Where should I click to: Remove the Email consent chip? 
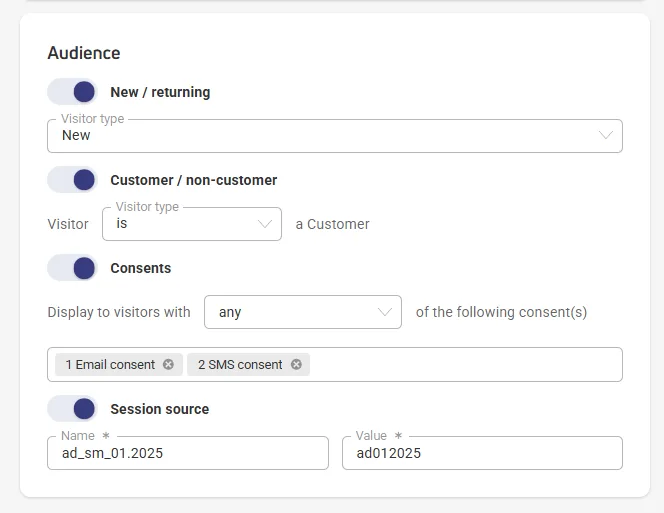169,364
